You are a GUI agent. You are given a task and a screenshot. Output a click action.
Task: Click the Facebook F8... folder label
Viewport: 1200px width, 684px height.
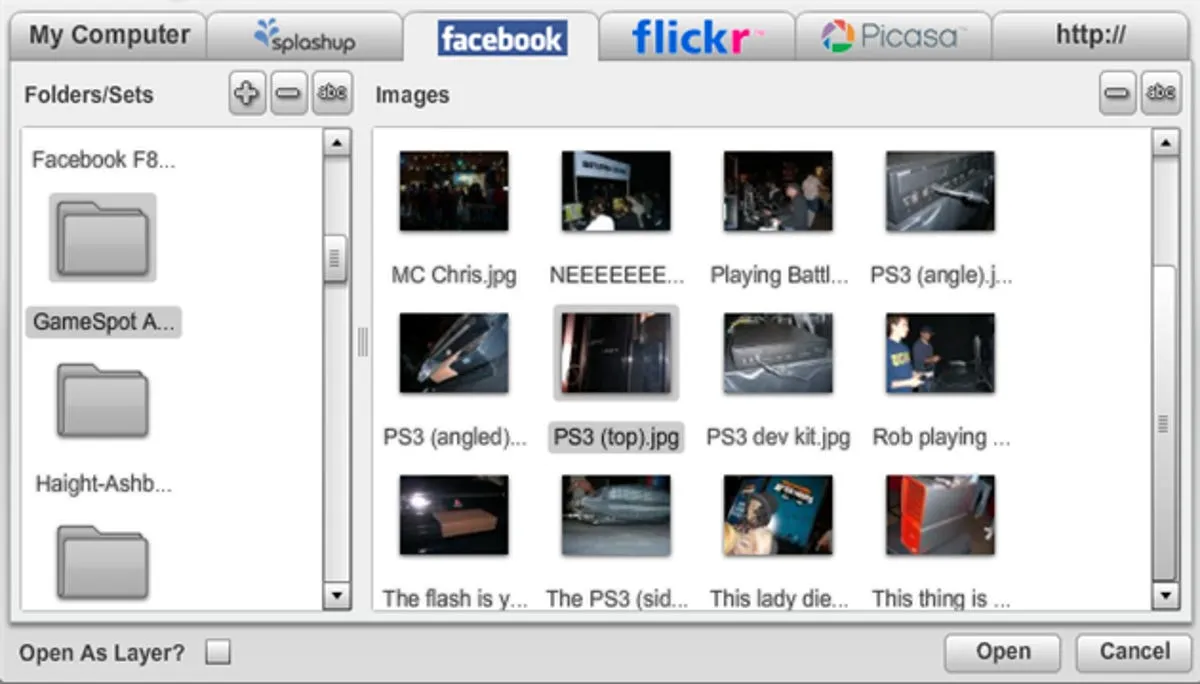tap(103, 160)
